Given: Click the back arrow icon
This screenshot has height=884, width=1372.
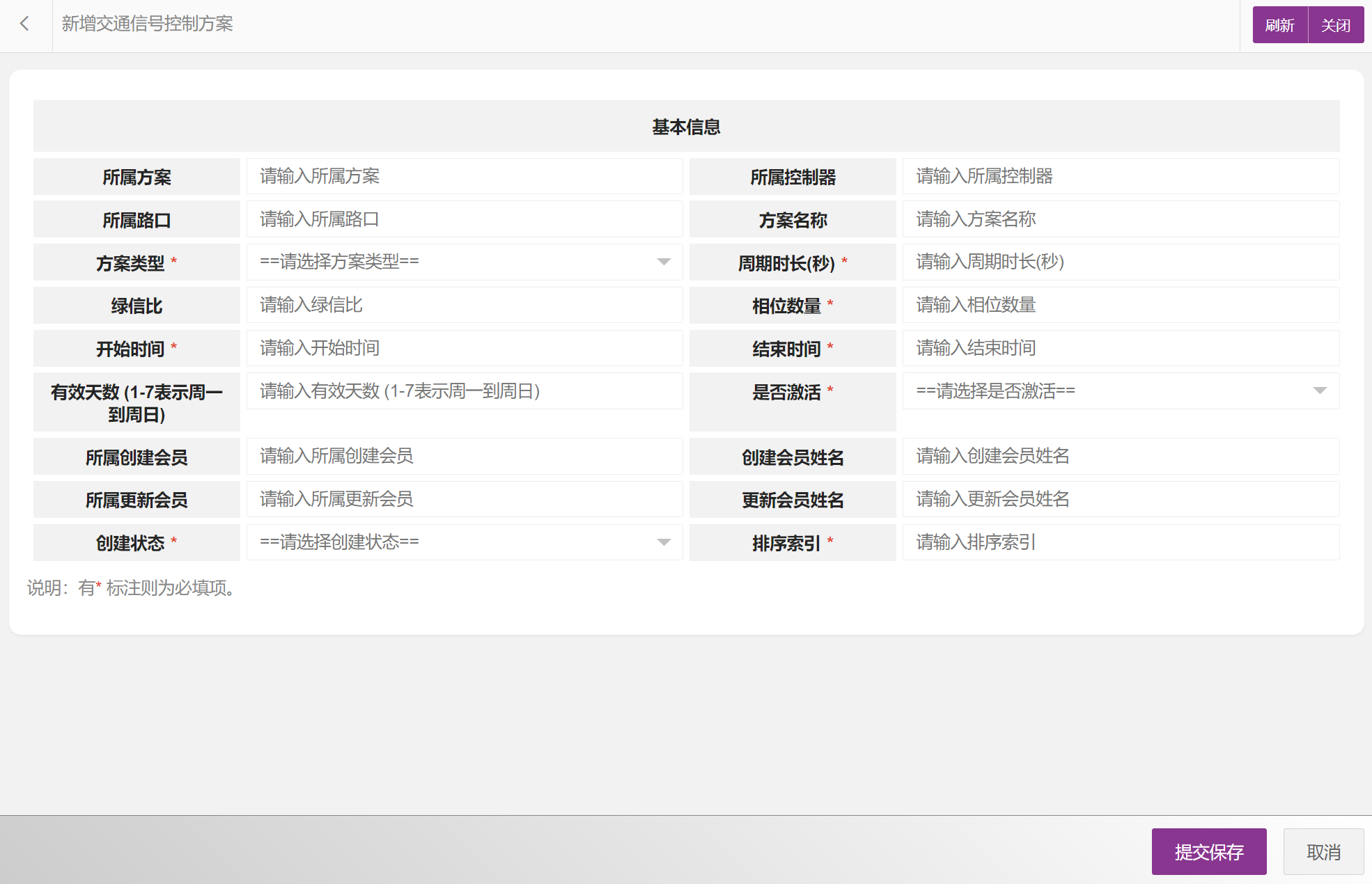Looking at the screenshot, I should [x=25, y=24].
